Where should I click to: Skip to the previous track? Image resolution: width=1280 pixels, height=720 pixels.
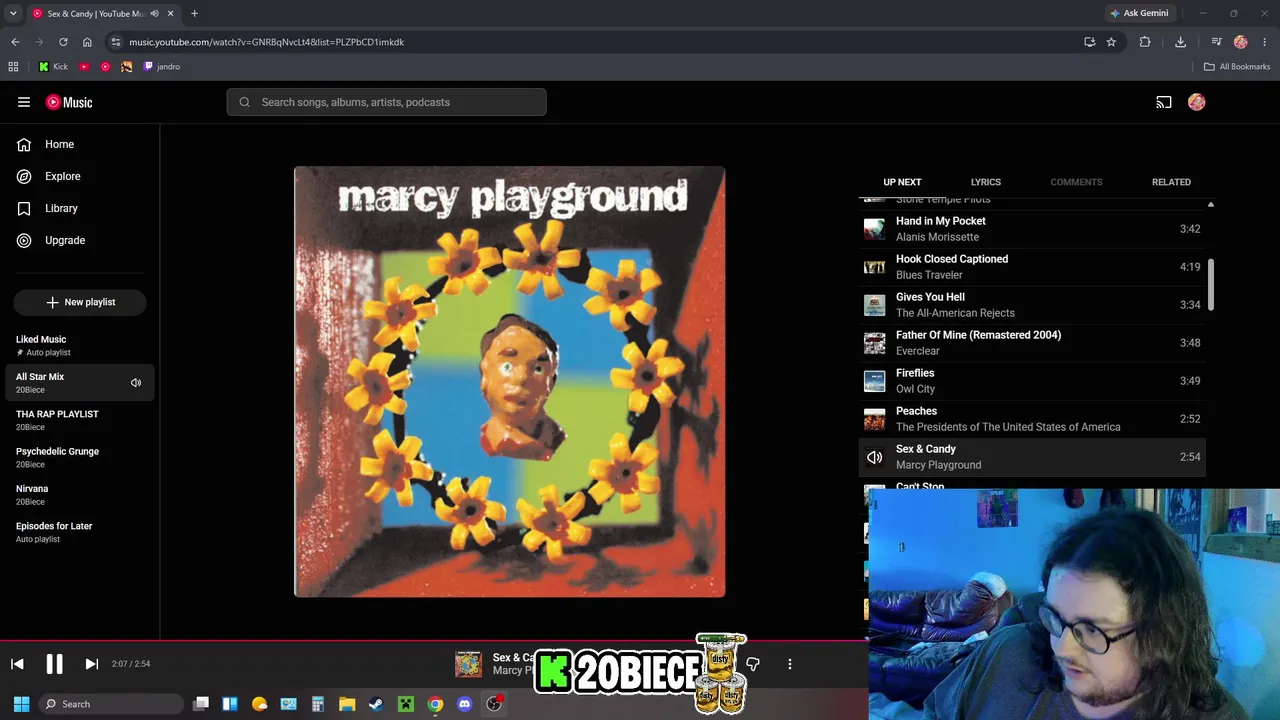pos(17,664)
